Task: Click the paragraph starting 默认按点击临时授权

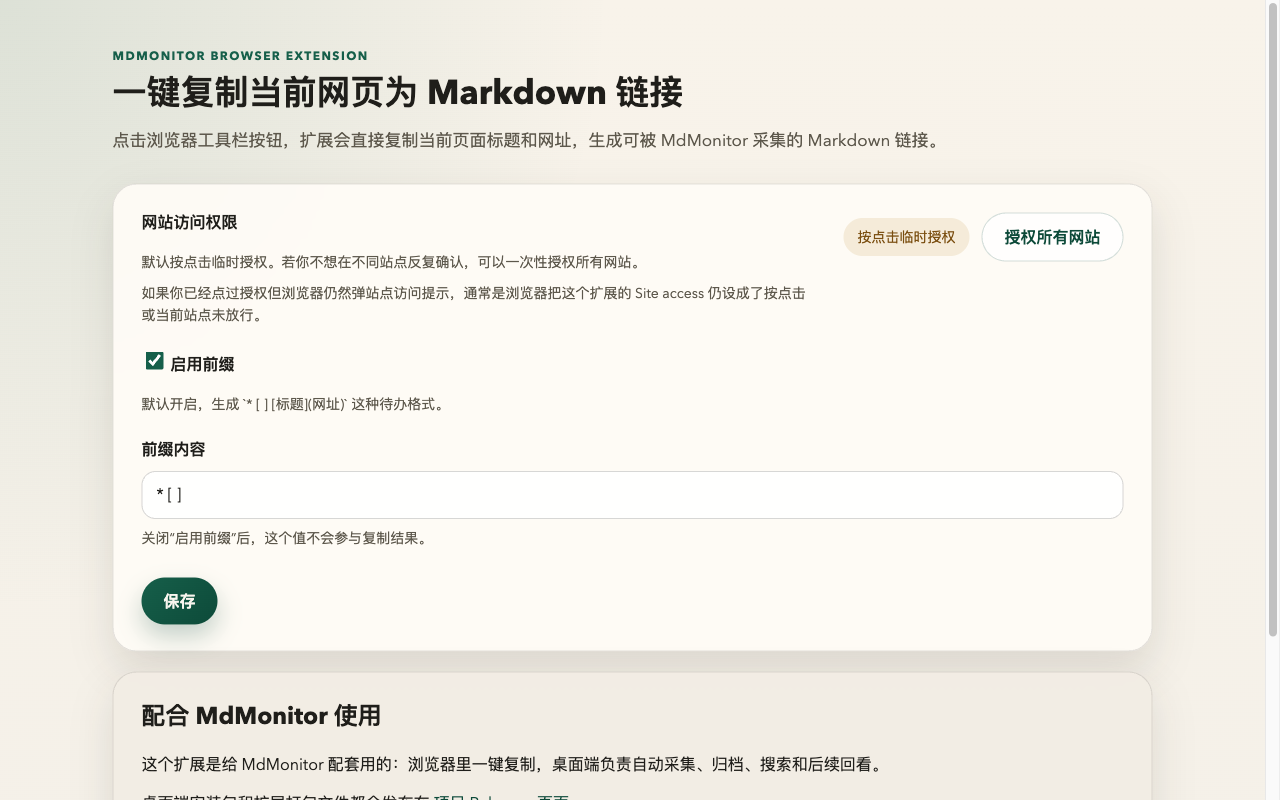Action: click(x=391, y=262)
